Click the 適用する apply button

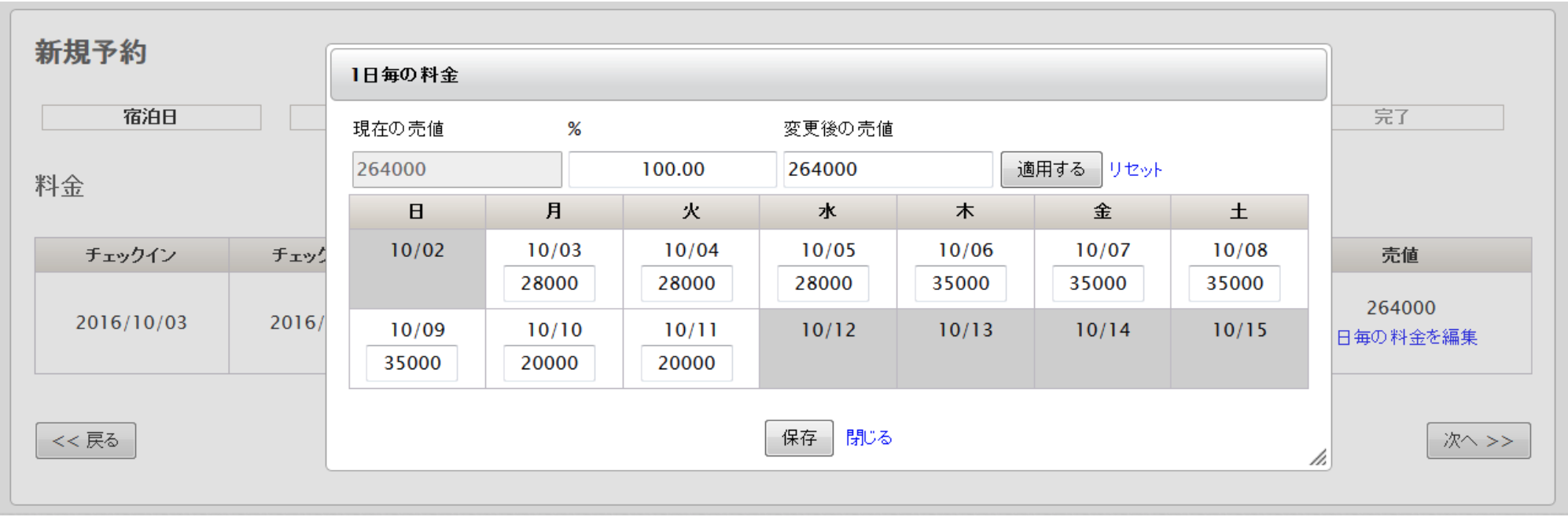click(x=1051, y=170)
